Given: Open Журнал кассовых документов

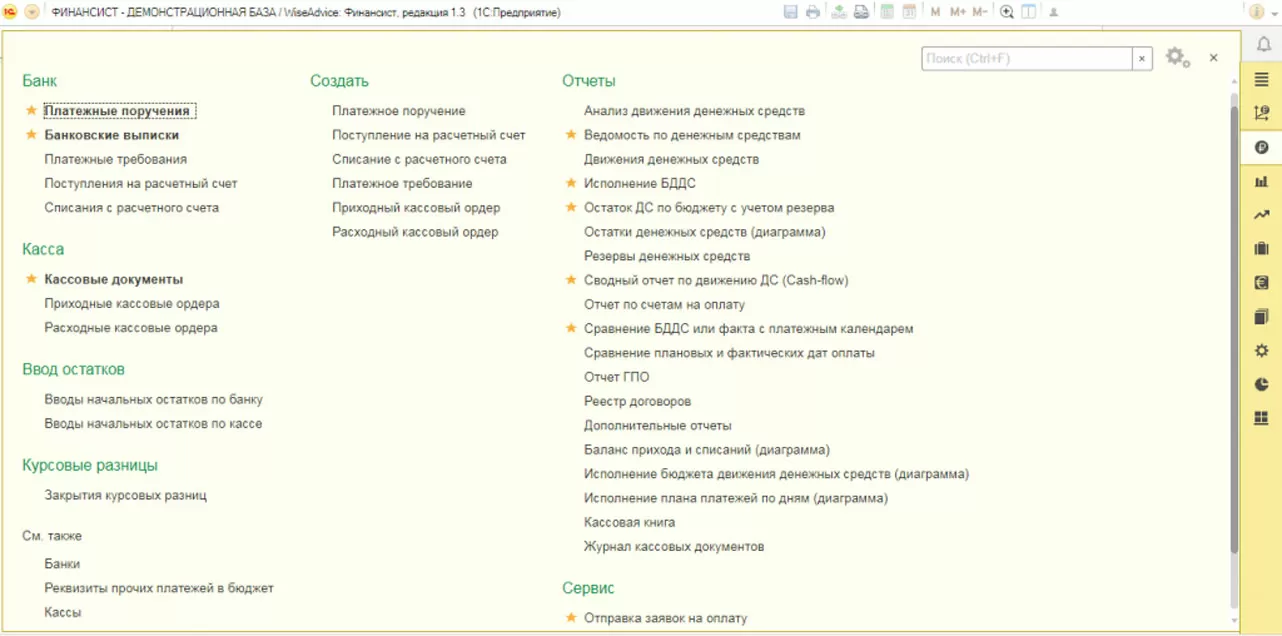Looking at the screenshot, I should click(674, 547).
